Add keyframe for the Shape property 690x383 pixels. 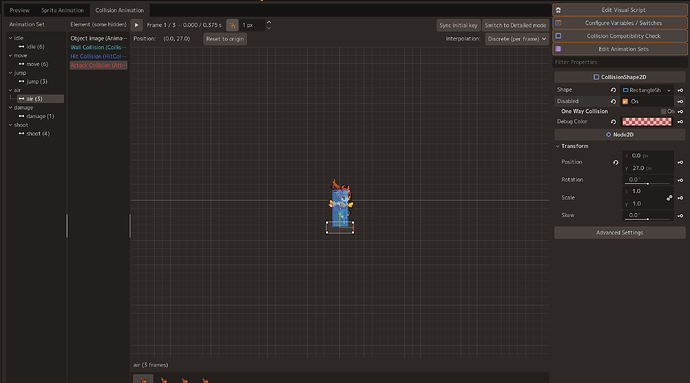[680, 90]
